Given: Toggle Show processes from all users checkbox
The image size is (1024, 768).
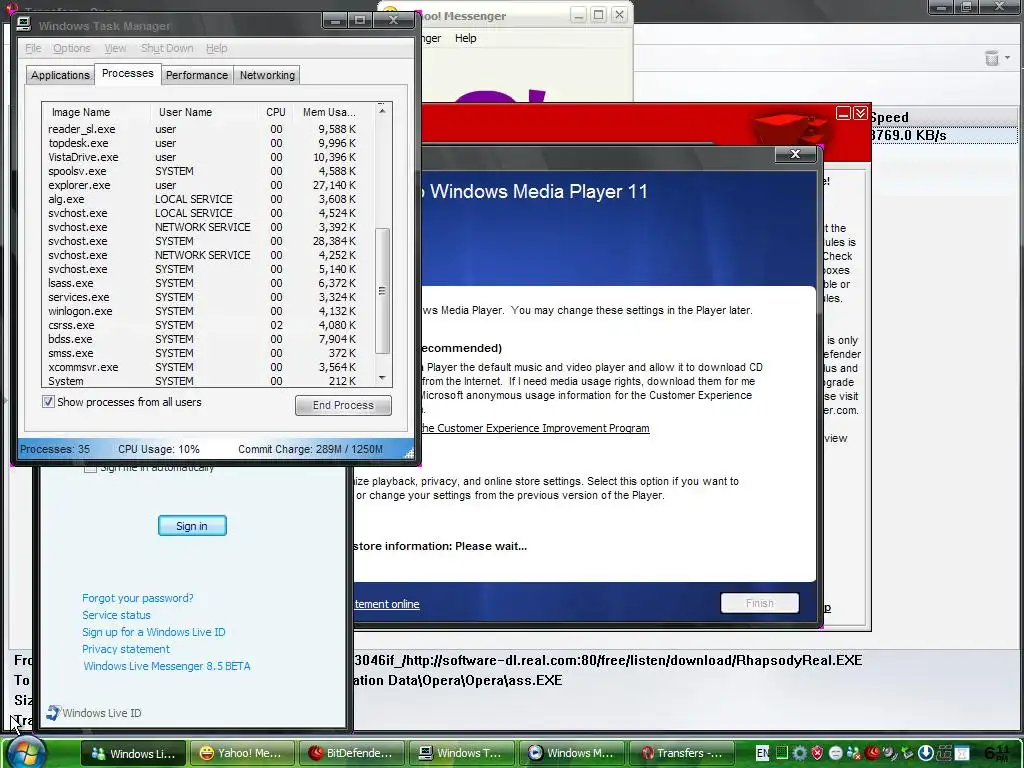Looking at the screenshot, I should click(48, 402).
